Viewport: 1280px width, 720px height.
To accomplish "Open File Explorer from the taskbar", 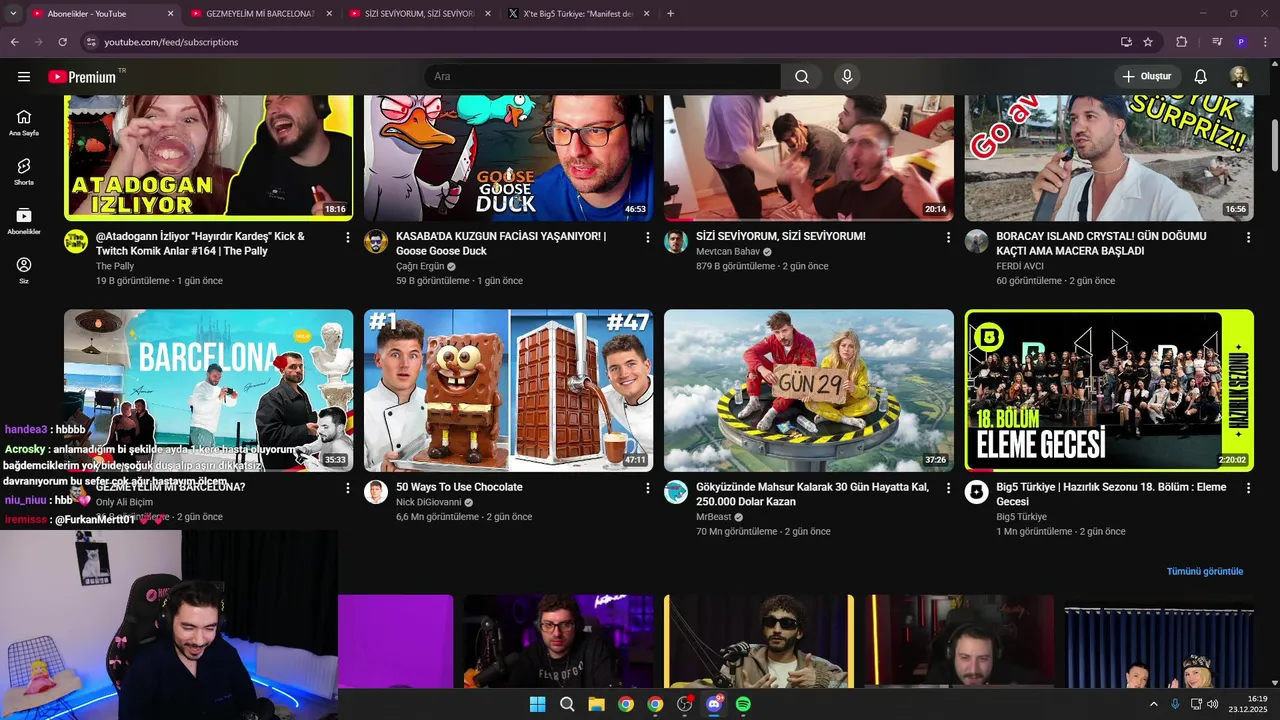I will pos(596,704).
